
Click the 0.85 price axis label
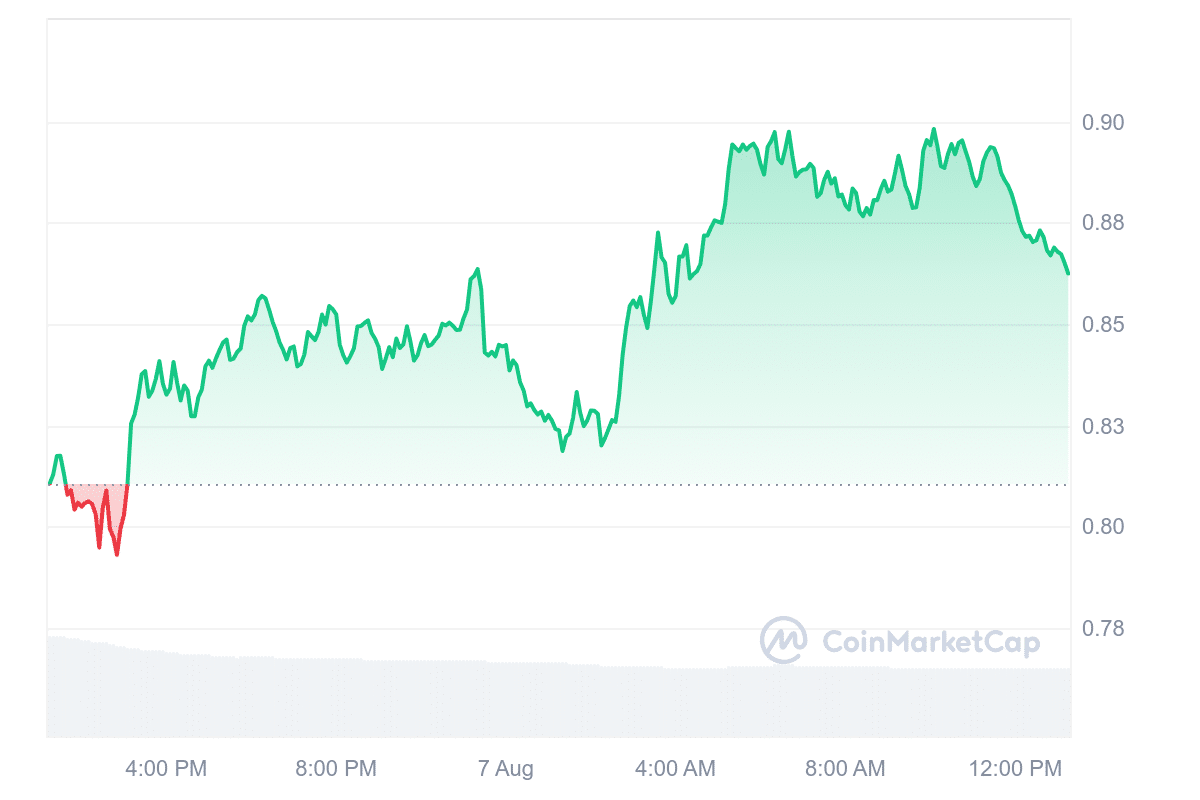tap(1103, 325)
